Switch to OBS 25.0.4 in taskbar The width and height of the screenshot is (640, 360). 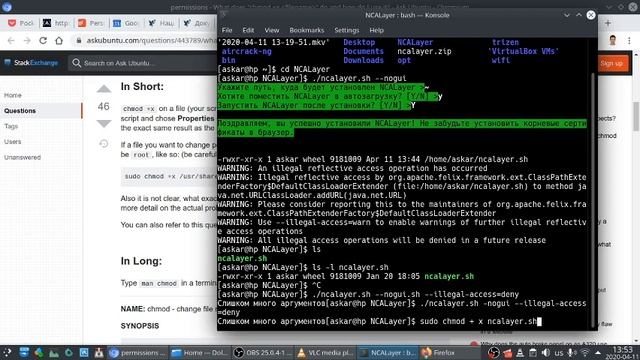[x=263, y=353]
